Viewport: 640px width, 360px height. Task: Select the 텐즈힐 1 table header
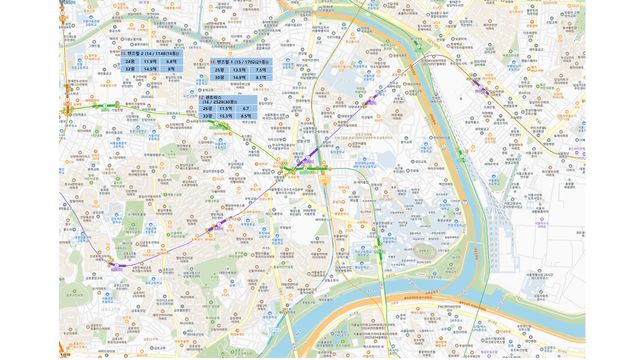[x=241, y=62]
